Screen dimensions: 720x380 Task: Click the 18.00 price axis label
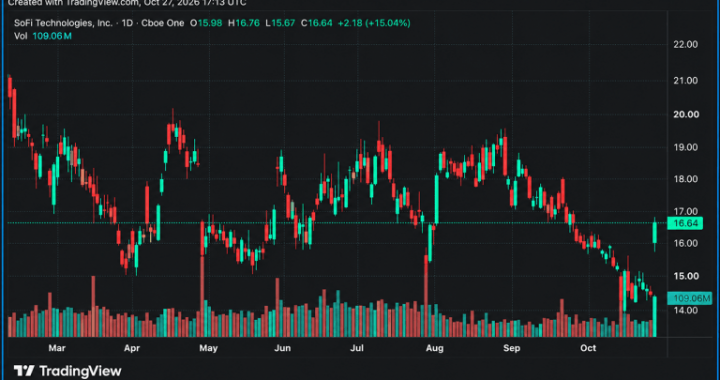coord(685,179)
